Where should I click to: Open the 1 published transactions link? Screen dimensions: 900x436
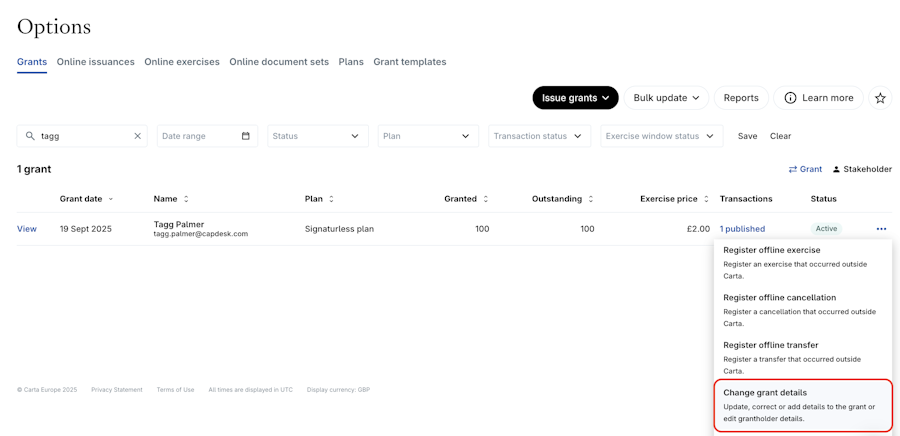point(742,229)
